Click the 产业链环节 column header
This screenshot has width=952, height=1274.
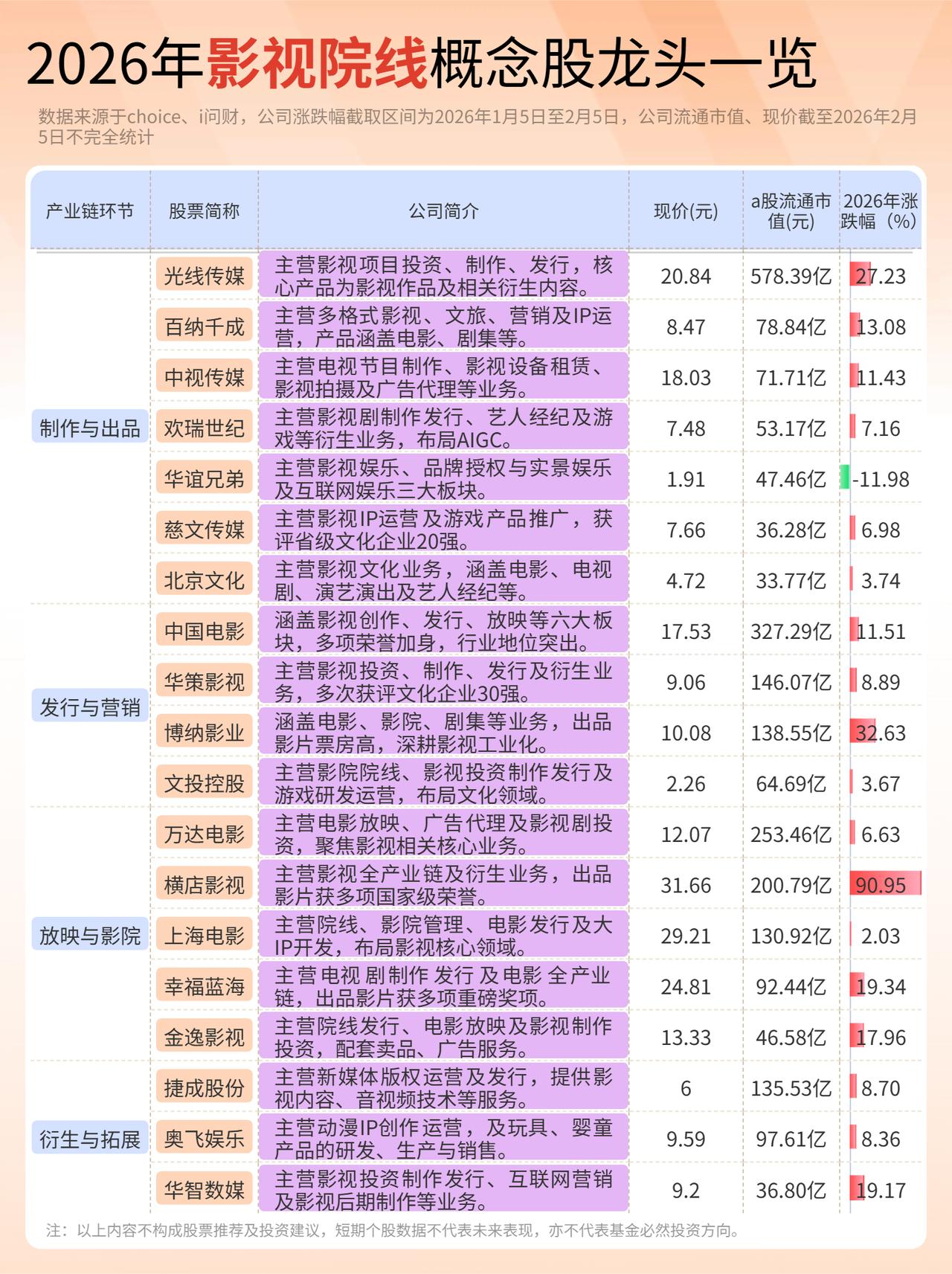90,211
